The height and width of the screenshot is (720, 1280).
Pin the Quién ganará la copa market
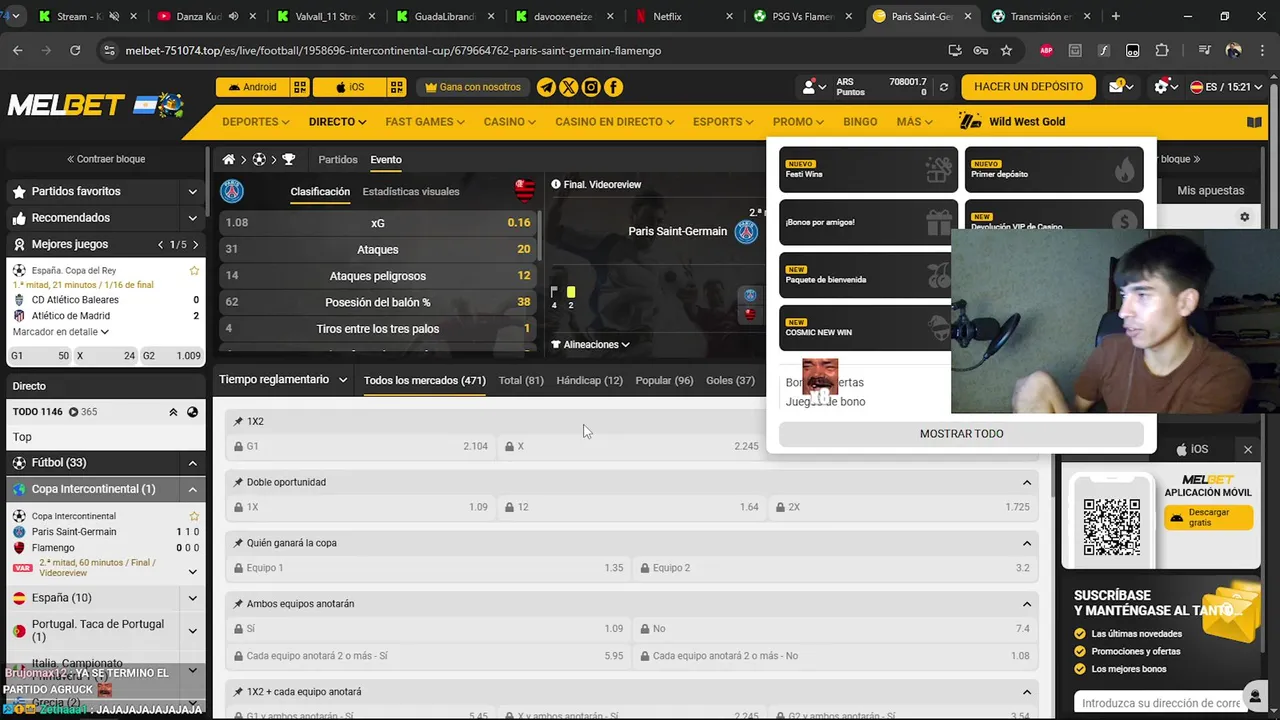pos(238,543)
